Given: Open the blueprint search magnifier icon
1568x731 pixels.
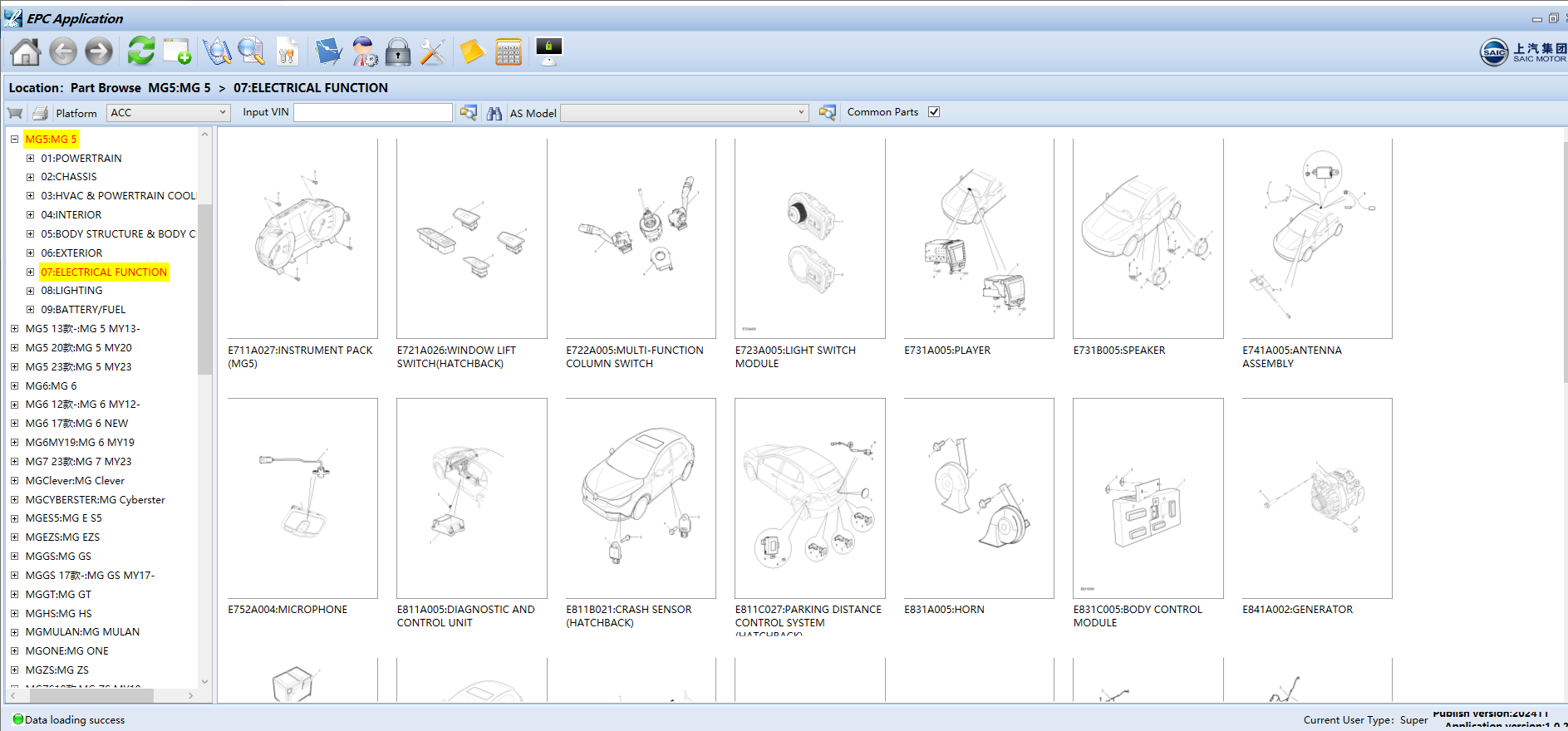Looking at the screenshot, I should pos(217,52).
